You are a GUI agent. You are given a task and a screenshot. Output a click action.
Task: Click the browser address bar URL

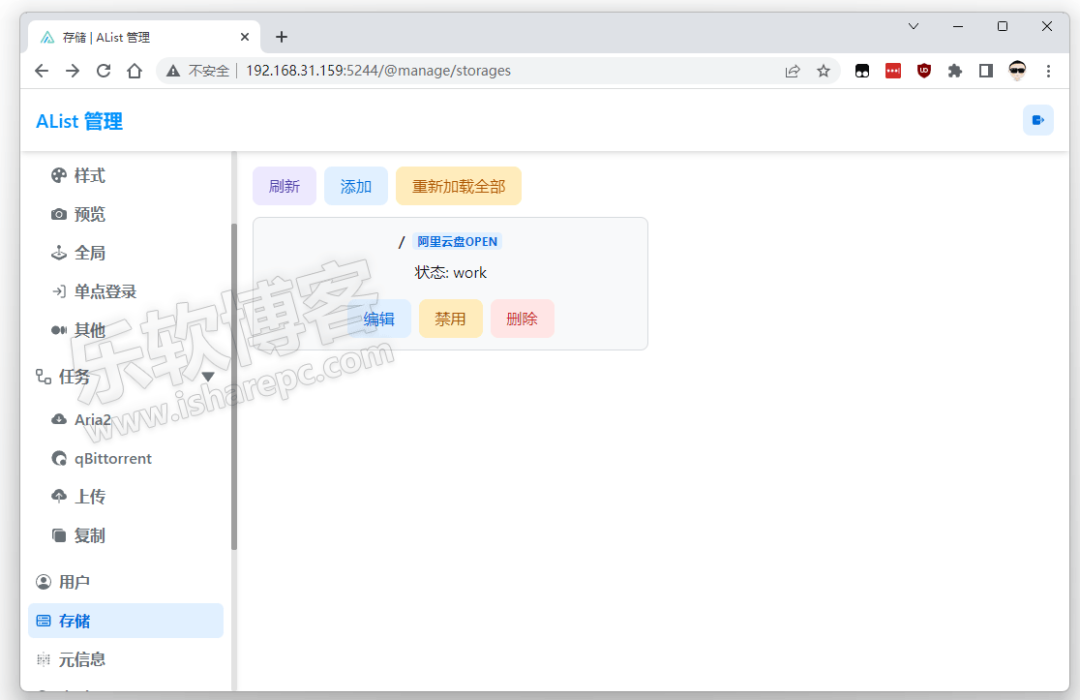point(378,71)
